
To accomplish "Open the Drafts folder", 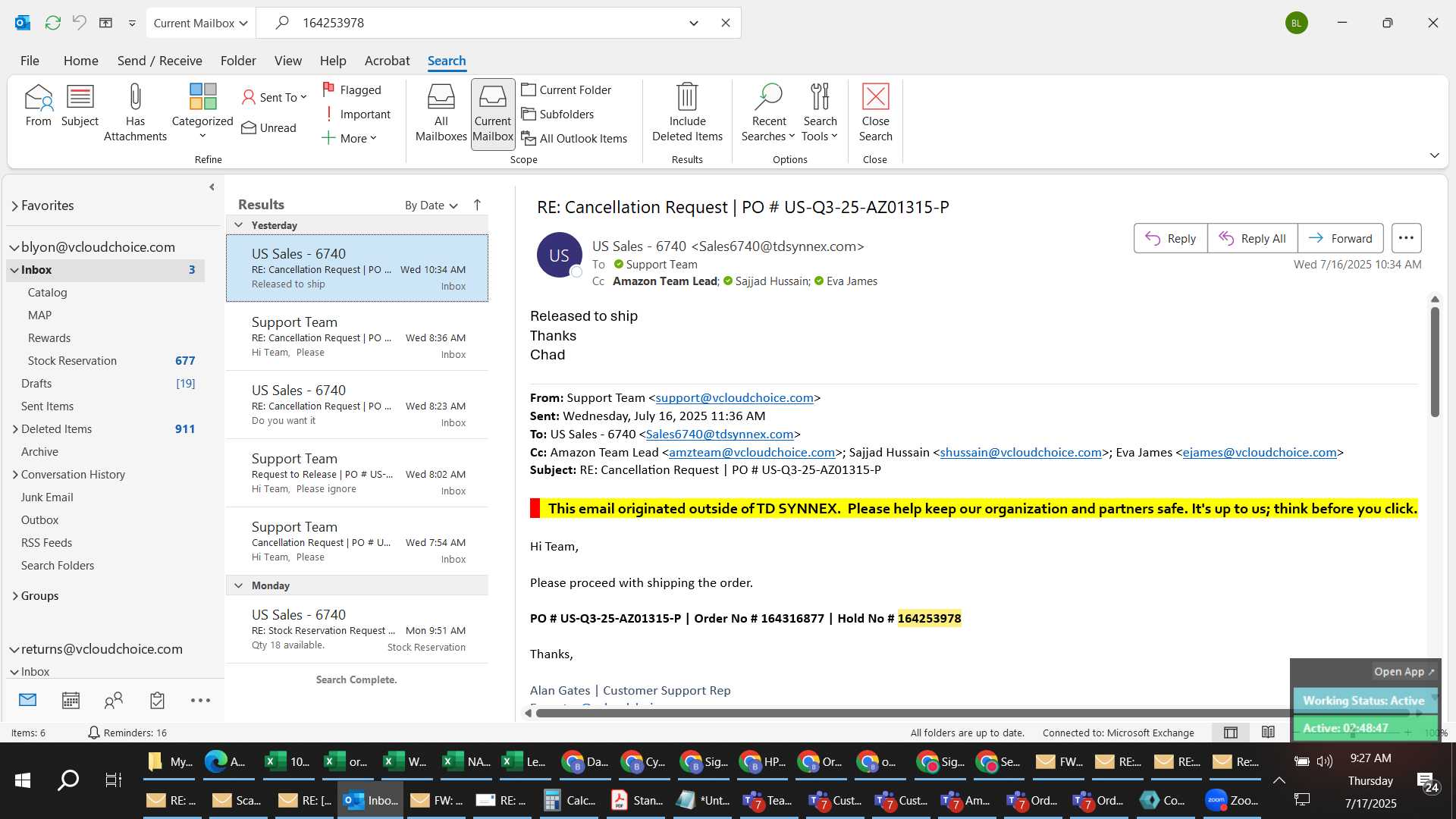I will point(36,384).
